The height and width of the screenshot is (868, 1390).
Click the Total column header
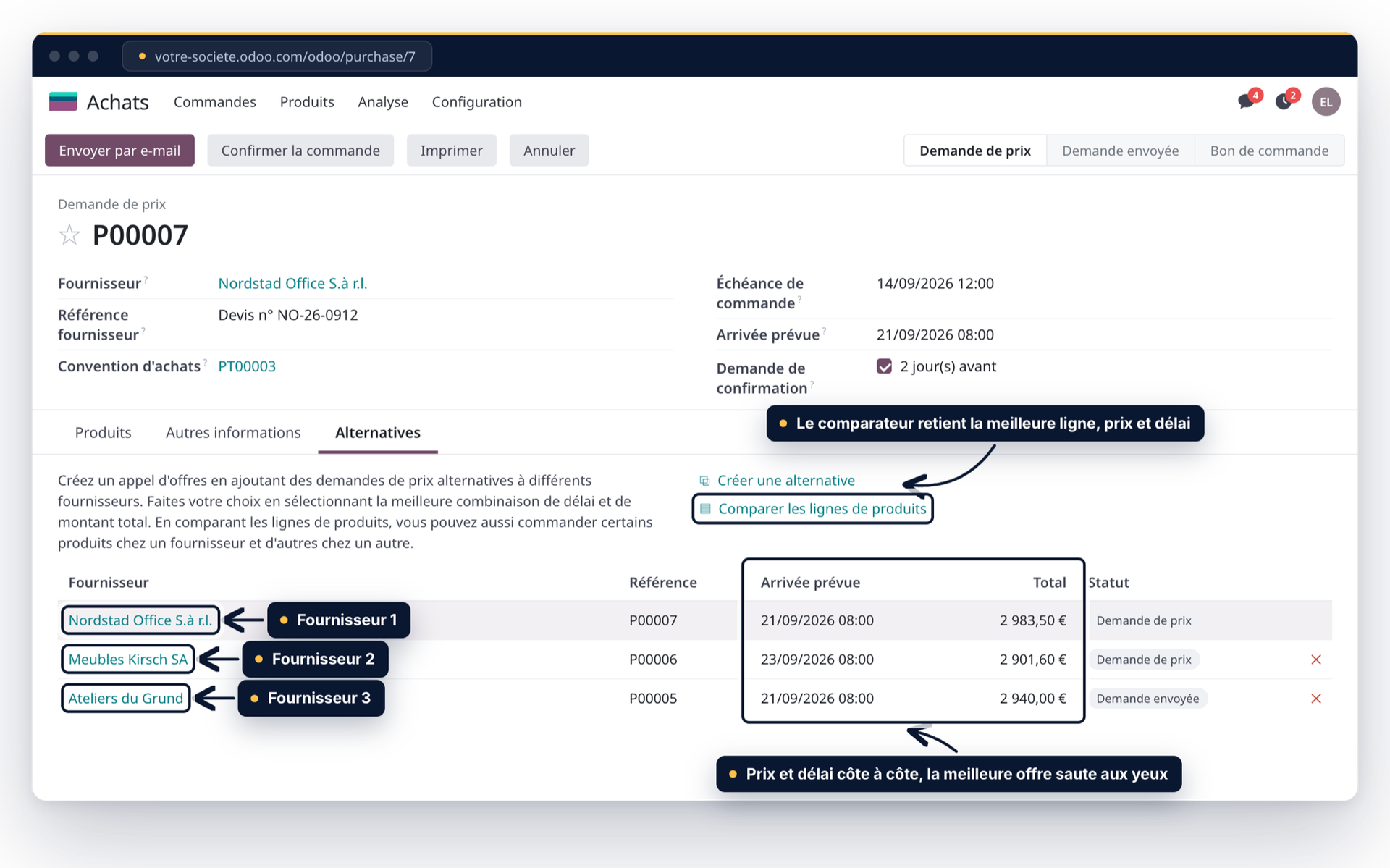pos(1049,583)
